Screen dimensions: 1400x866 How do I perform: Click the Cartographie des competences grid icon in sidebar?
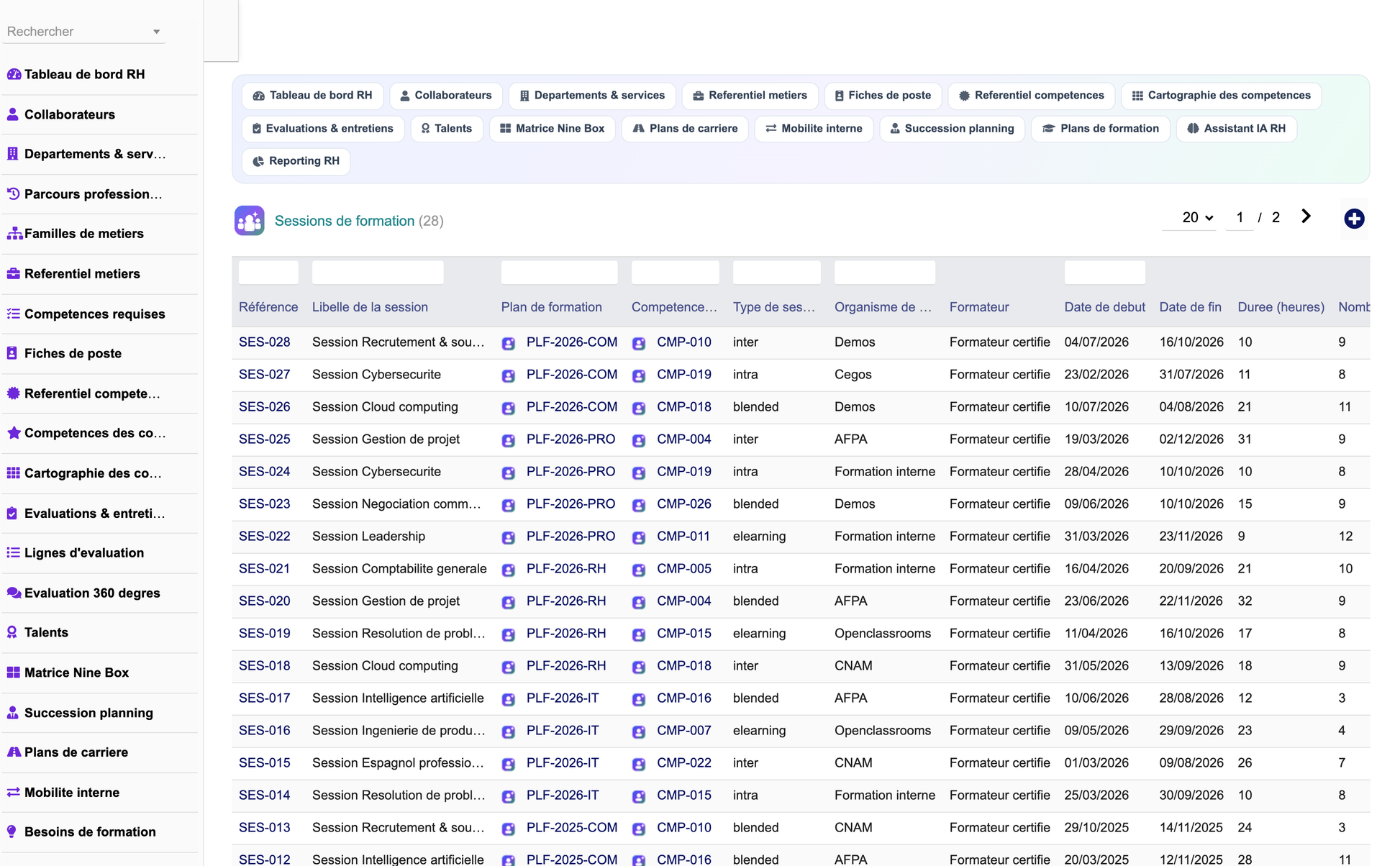pos(13,473)
